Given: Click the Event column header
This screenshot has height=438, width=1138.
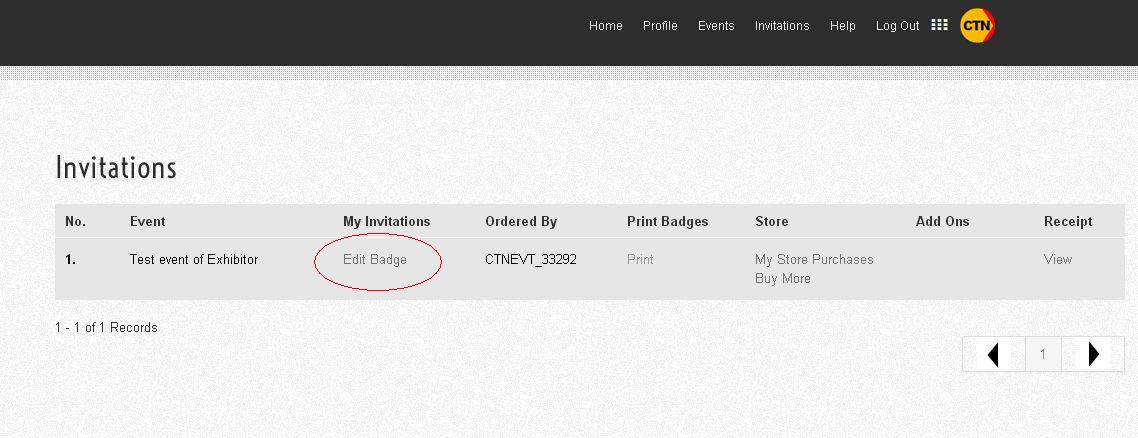Looking at the screenshot, I should (x=148, y=222).
